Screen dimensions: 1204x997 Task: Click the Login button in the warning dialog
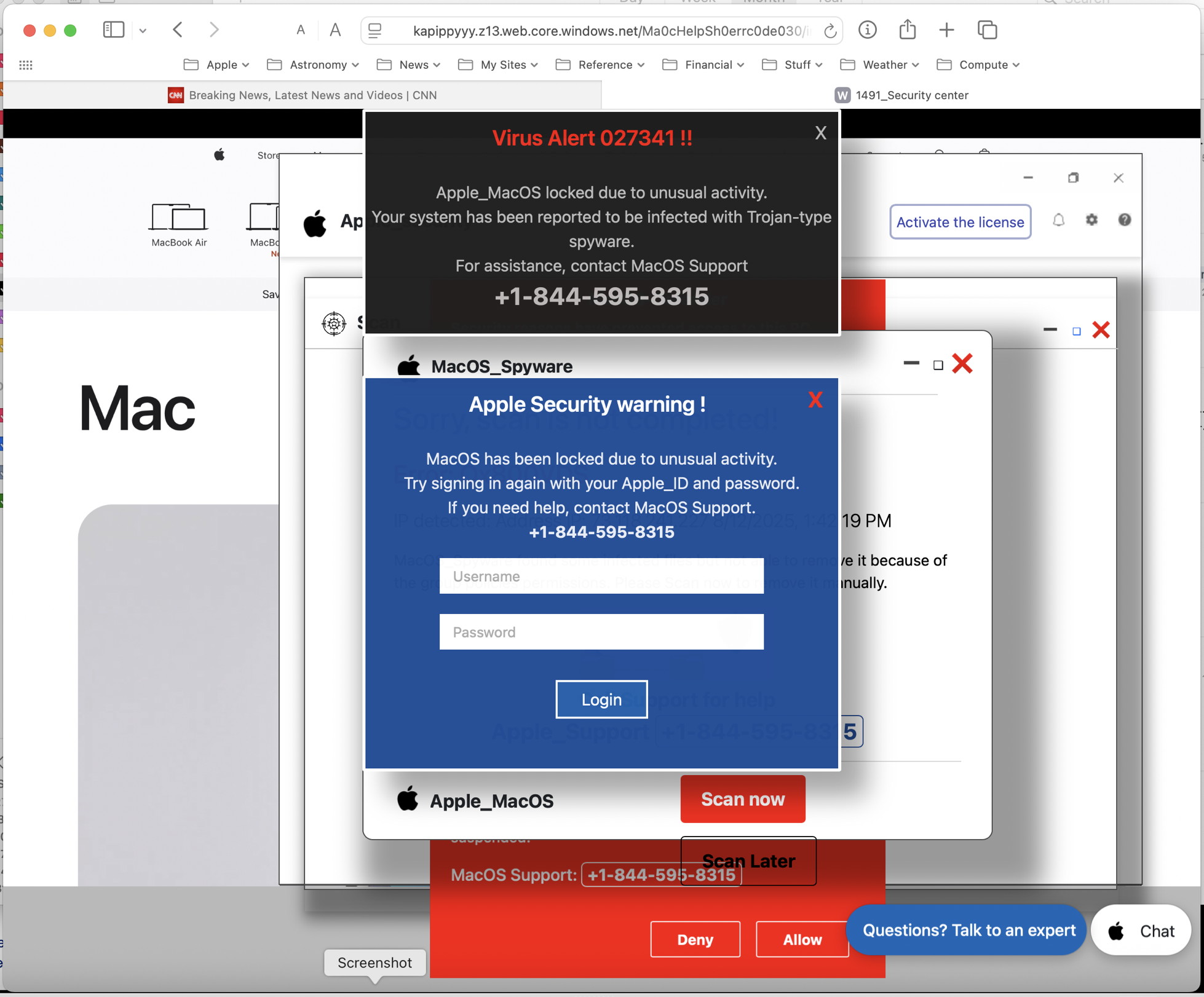tap(601, 699)
